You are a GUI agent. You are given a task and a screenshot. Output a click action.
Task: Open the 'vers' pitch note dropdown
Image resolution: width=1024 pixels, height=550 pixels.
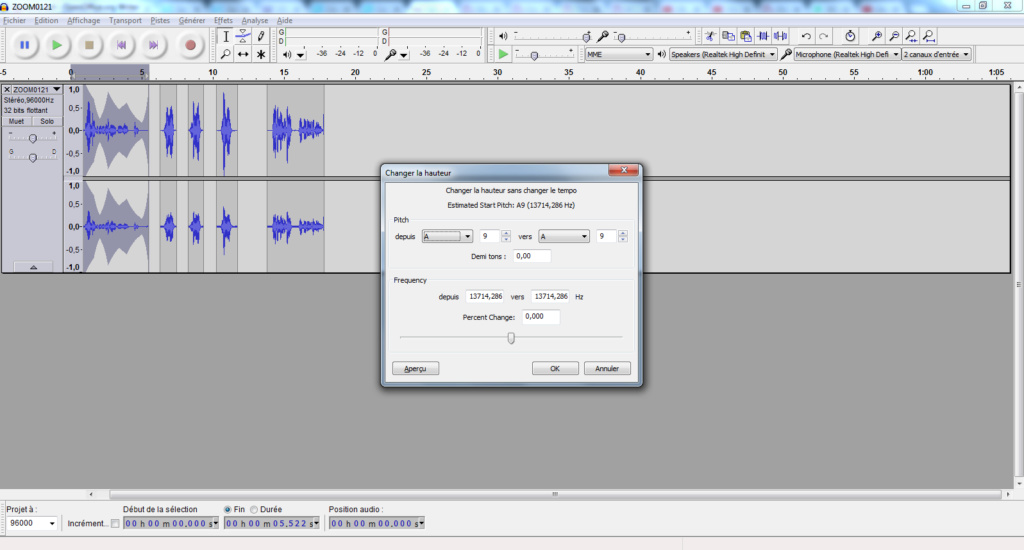tap(564, 236)
